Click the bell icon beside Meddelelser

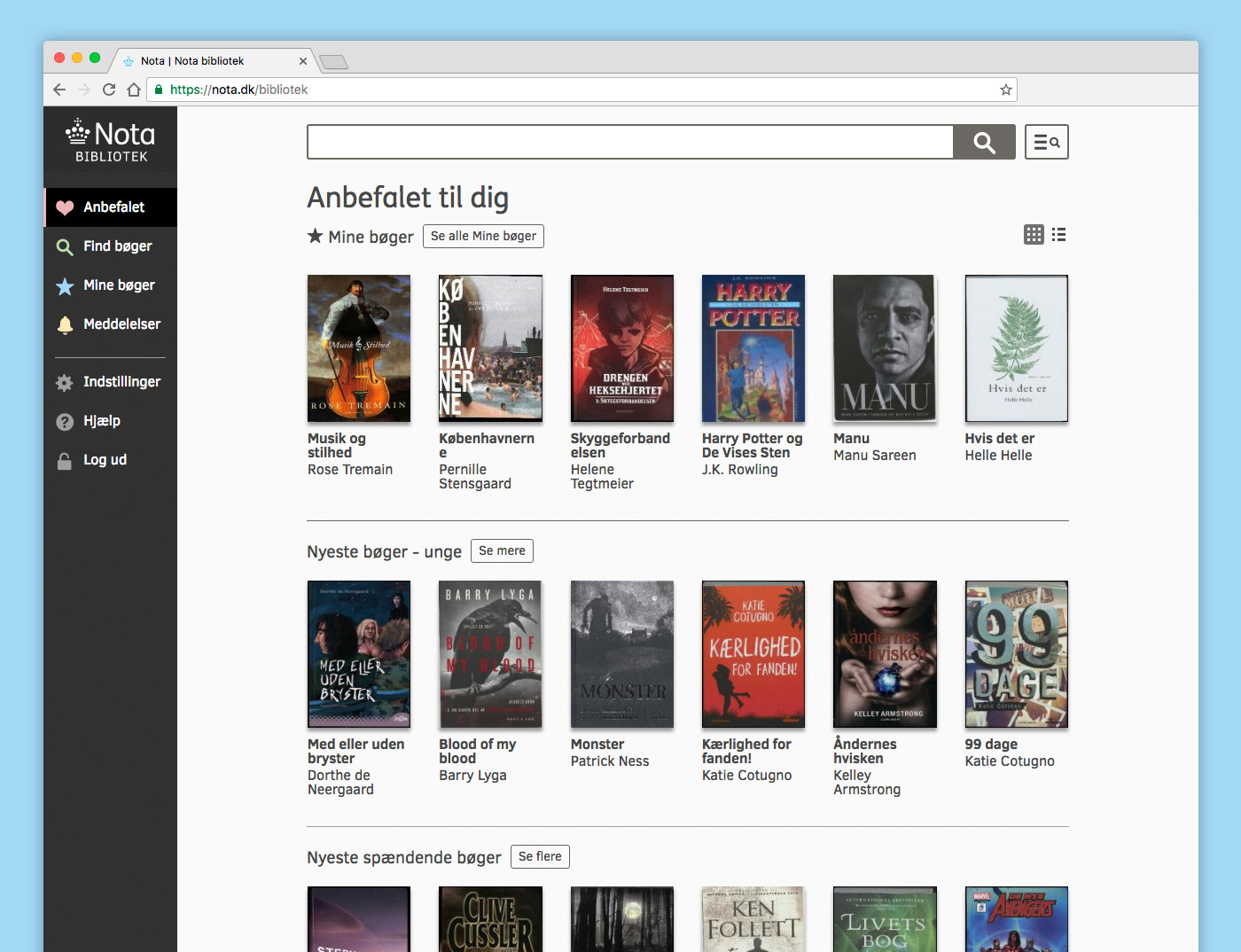pyautogui.click(x=65, y=325)
